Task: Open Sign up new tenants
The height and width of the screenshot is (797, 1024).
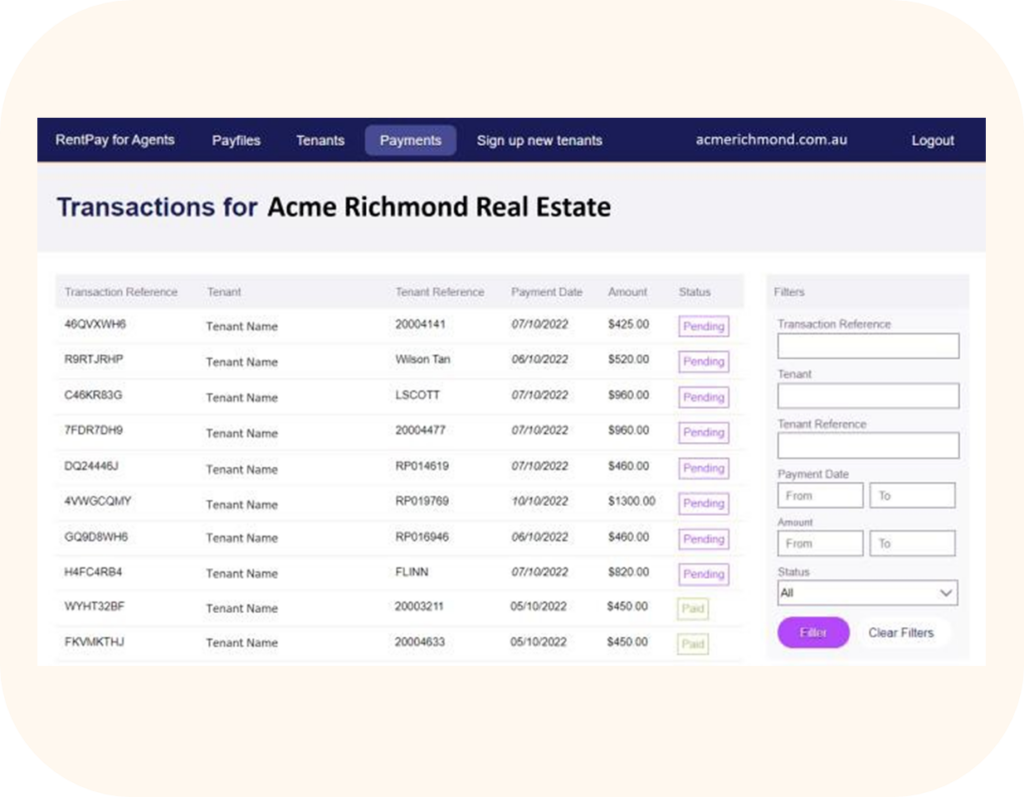Action: pos(539,140)
